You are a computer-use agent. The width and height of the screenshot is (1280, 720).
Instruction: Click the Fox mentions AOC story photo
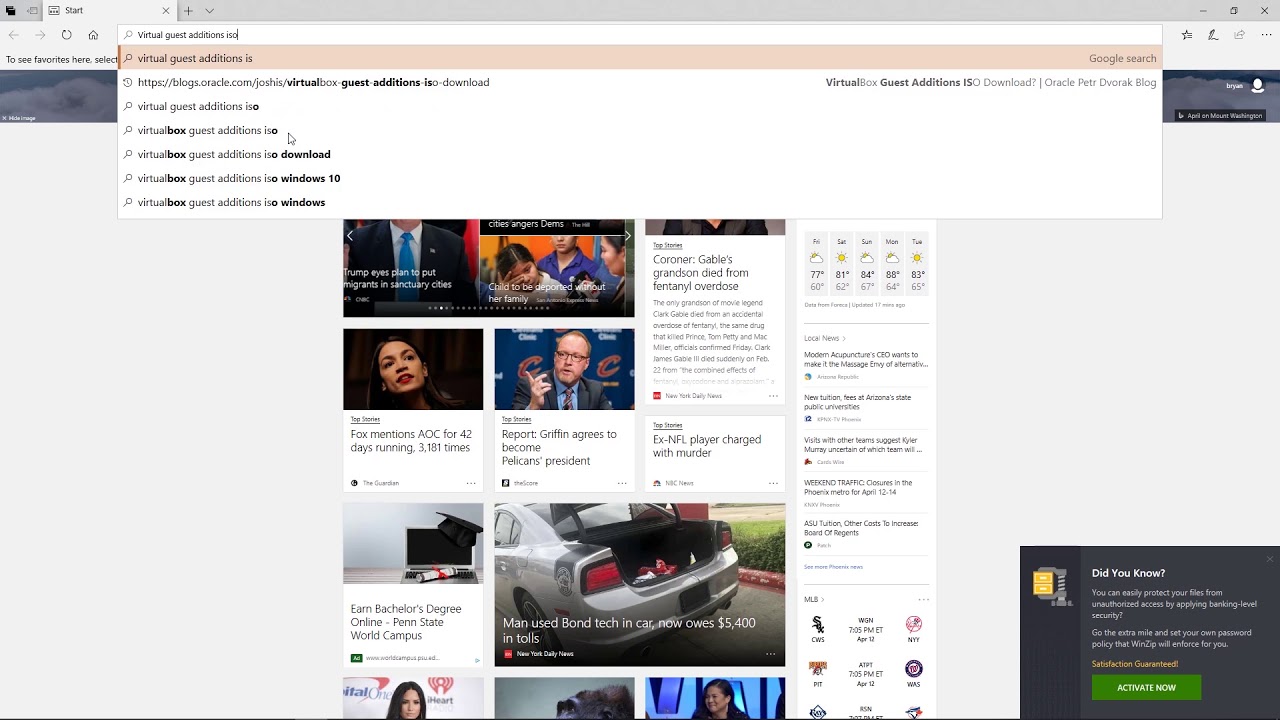click(x=413, y=369)
